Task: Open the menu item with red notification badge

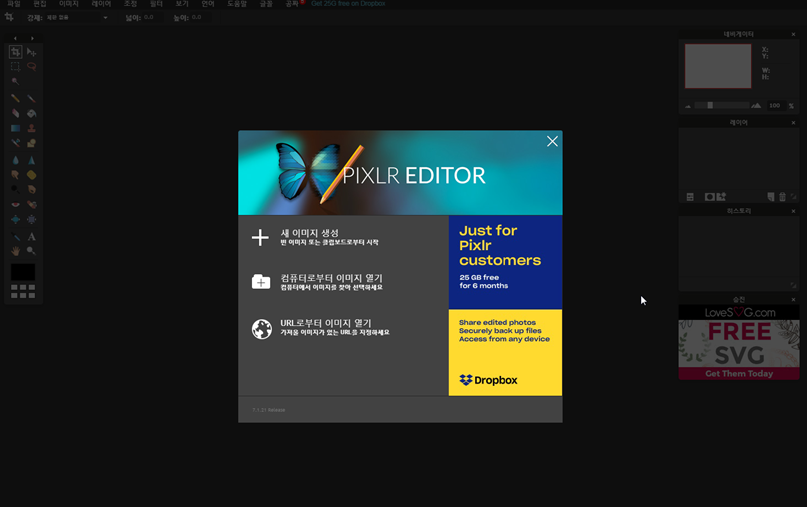Action: point(294,4)
